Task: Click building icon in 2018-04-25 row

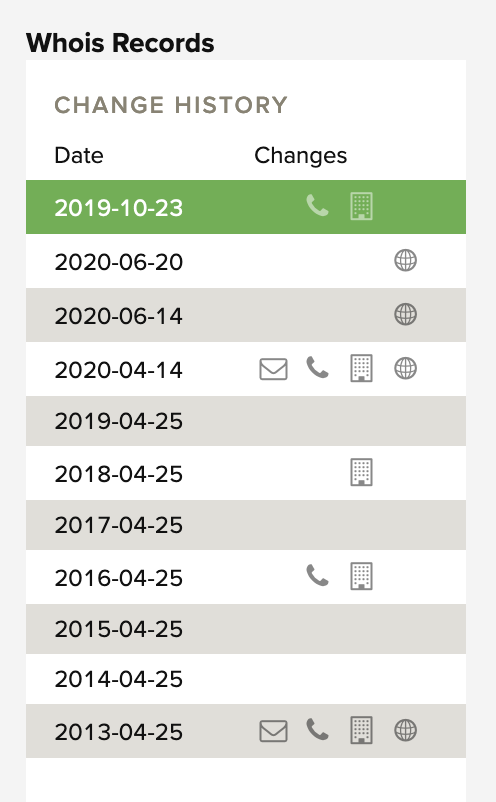Action: point(362,472)
